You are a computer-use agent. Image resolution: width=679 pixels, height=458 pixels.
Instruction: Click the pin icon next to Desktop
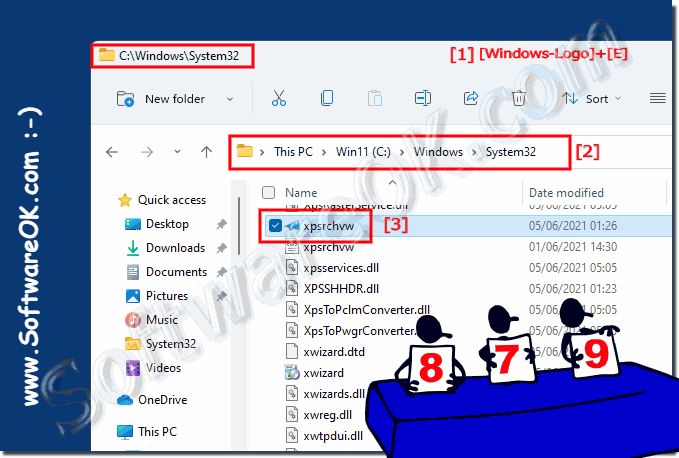coord(221,224)
